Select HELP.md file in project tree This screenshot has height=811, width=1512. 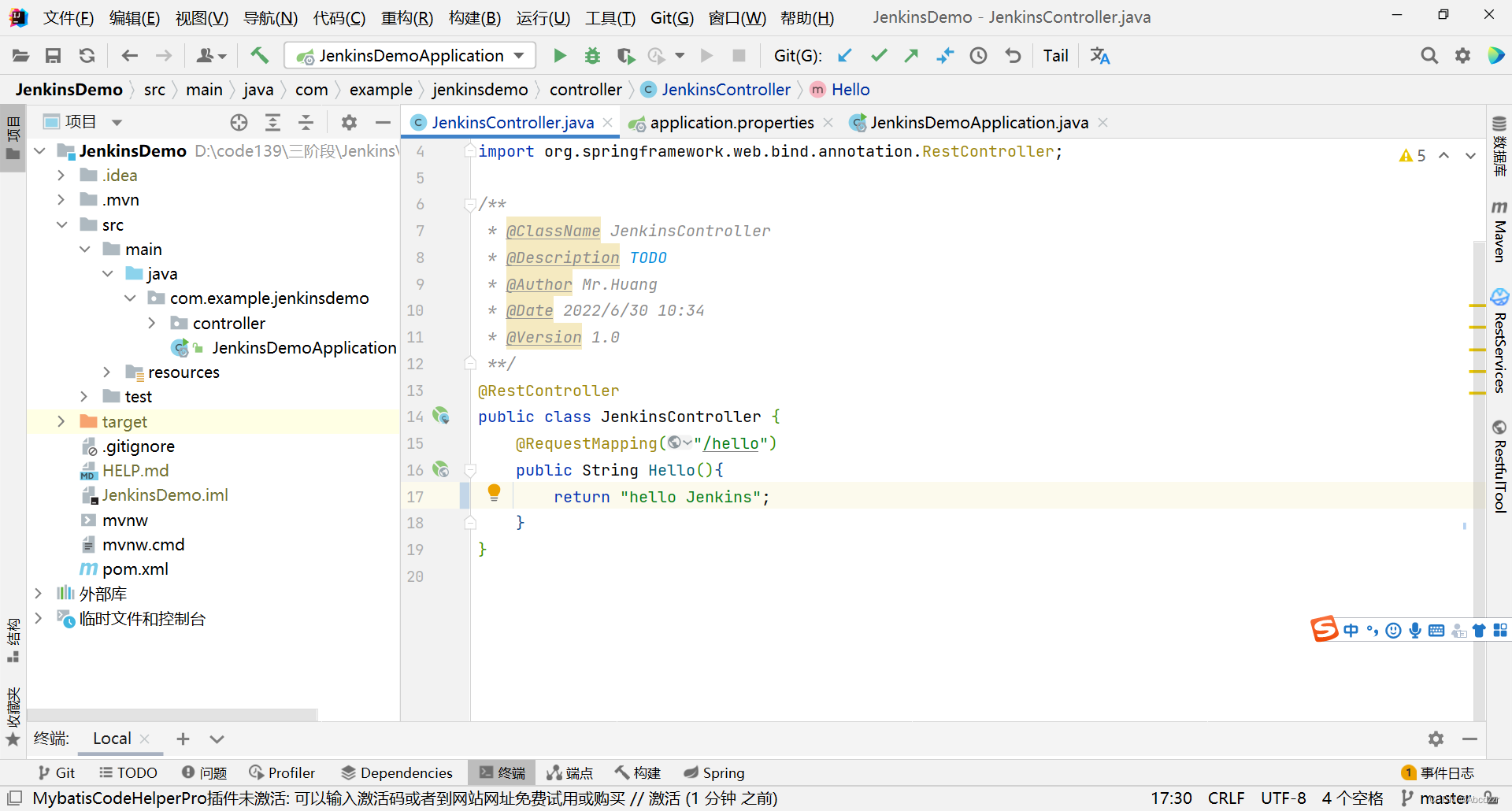pos(135,471)
